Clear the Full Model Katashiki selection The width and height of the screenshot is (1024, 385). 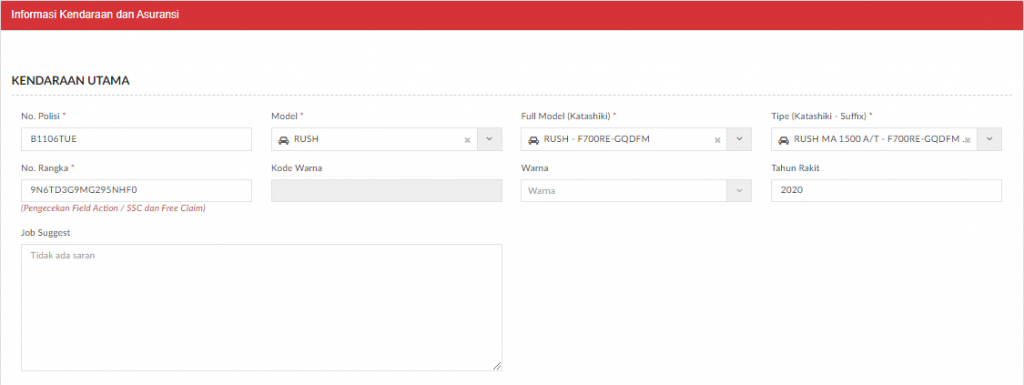717,140
